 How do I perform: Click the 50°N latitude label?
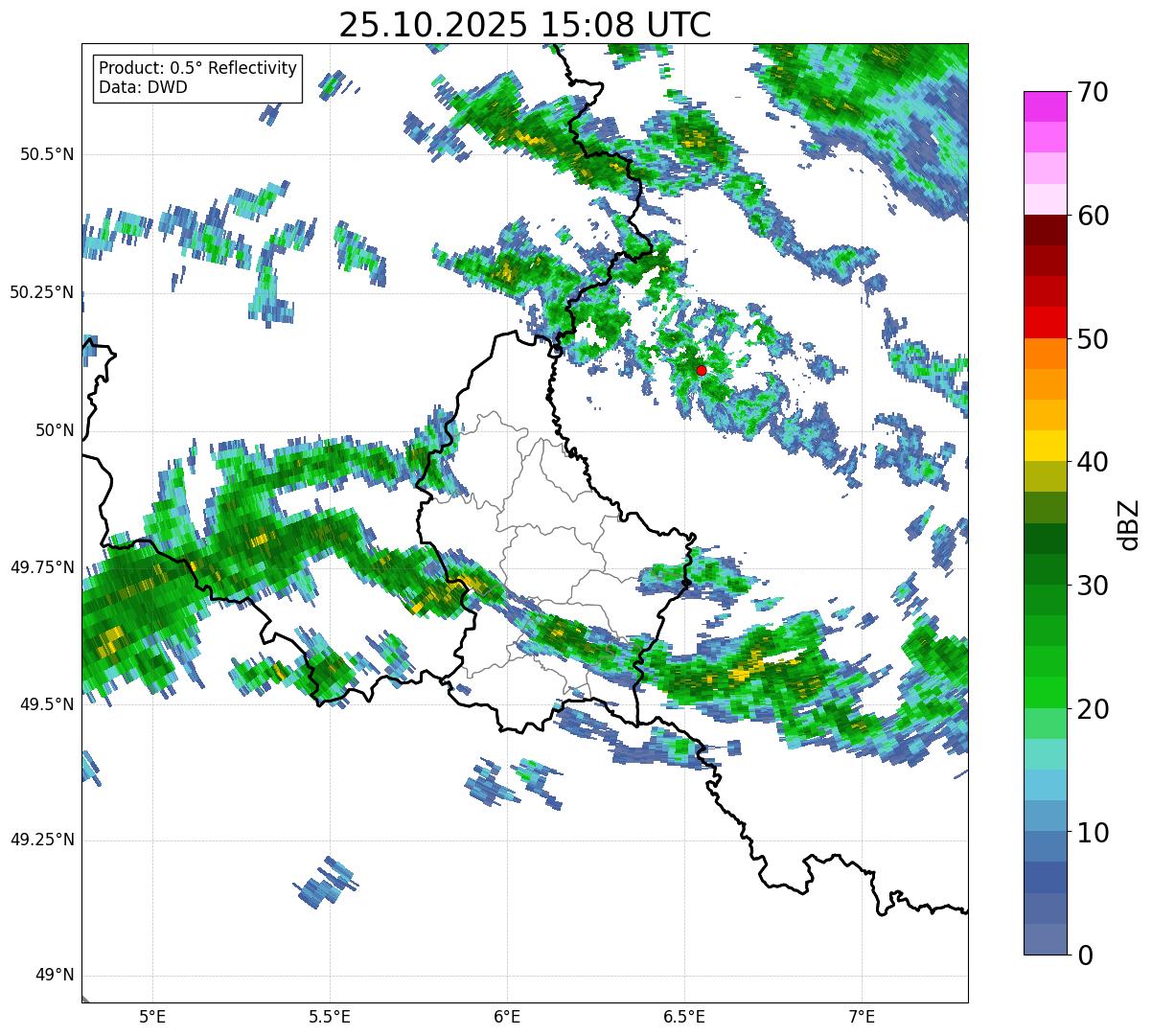tap(55, 430)
